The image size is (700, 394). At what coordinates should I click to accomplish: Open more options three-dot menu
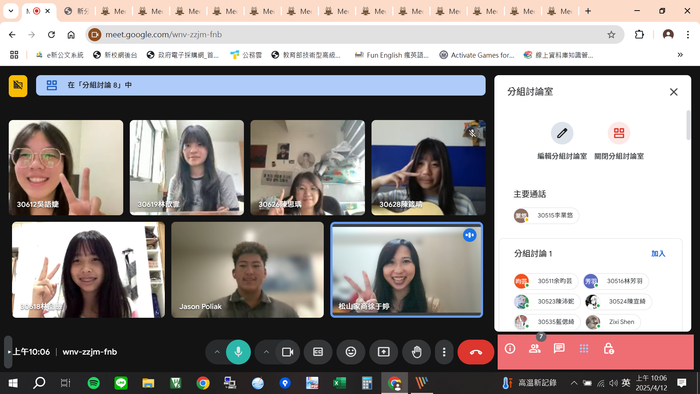[444, 352]
